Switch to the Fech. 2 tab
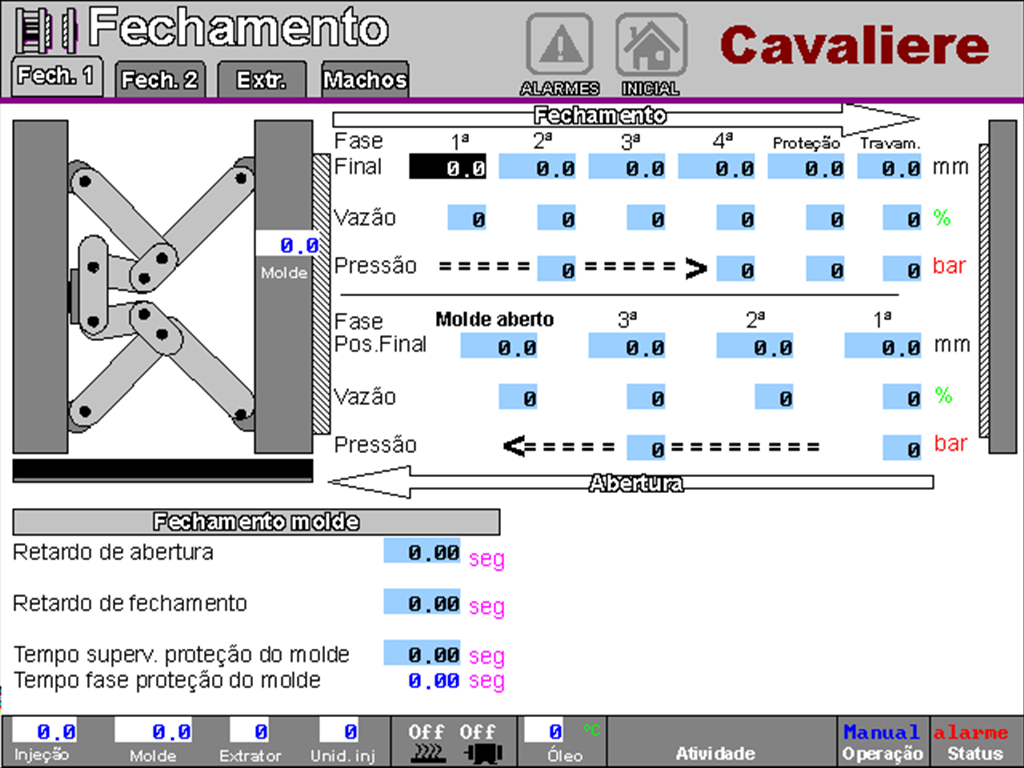This screenshot has height=768, width=1024. 160,80
